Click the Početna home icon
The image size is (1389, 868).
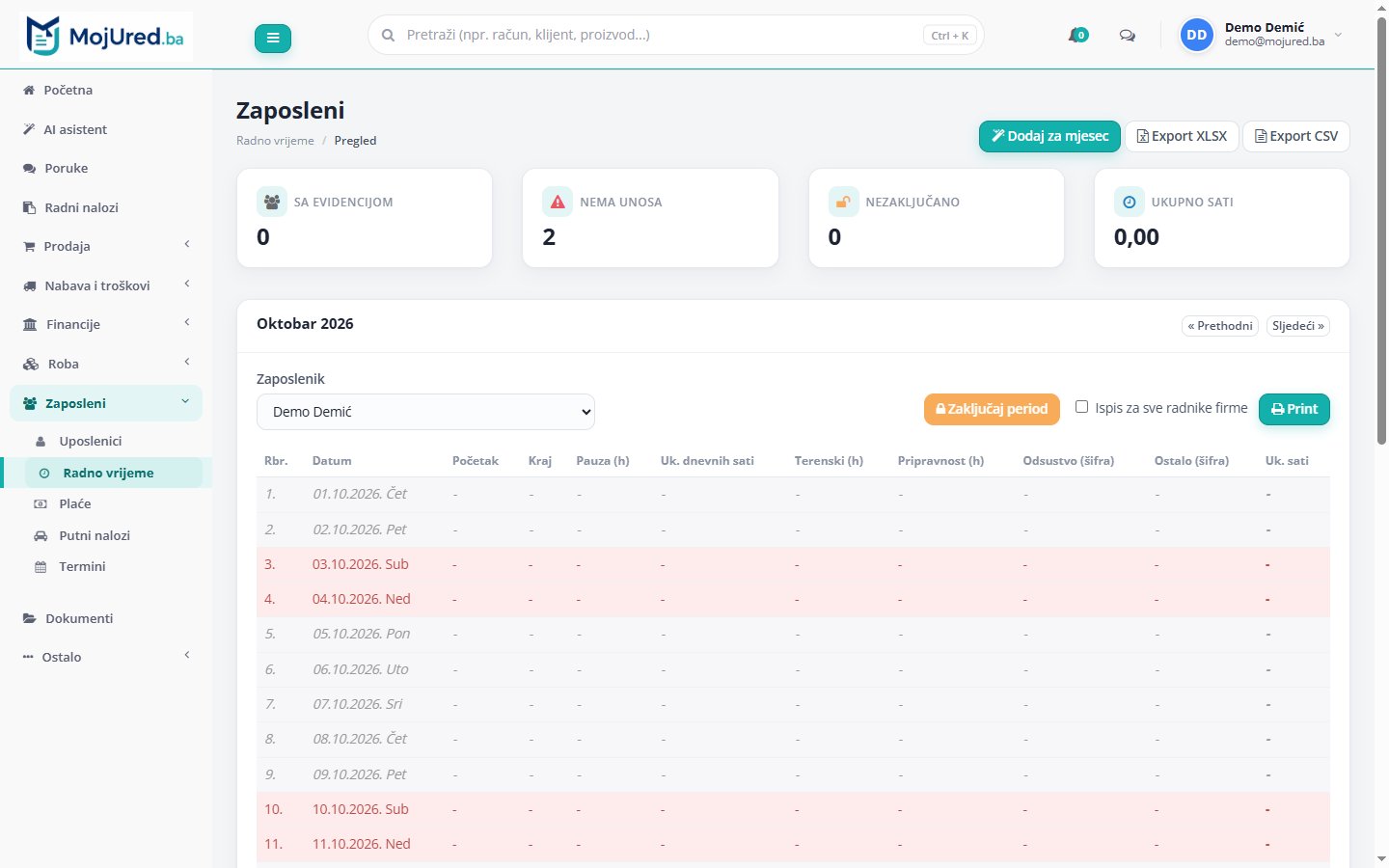tap(29, 90)
